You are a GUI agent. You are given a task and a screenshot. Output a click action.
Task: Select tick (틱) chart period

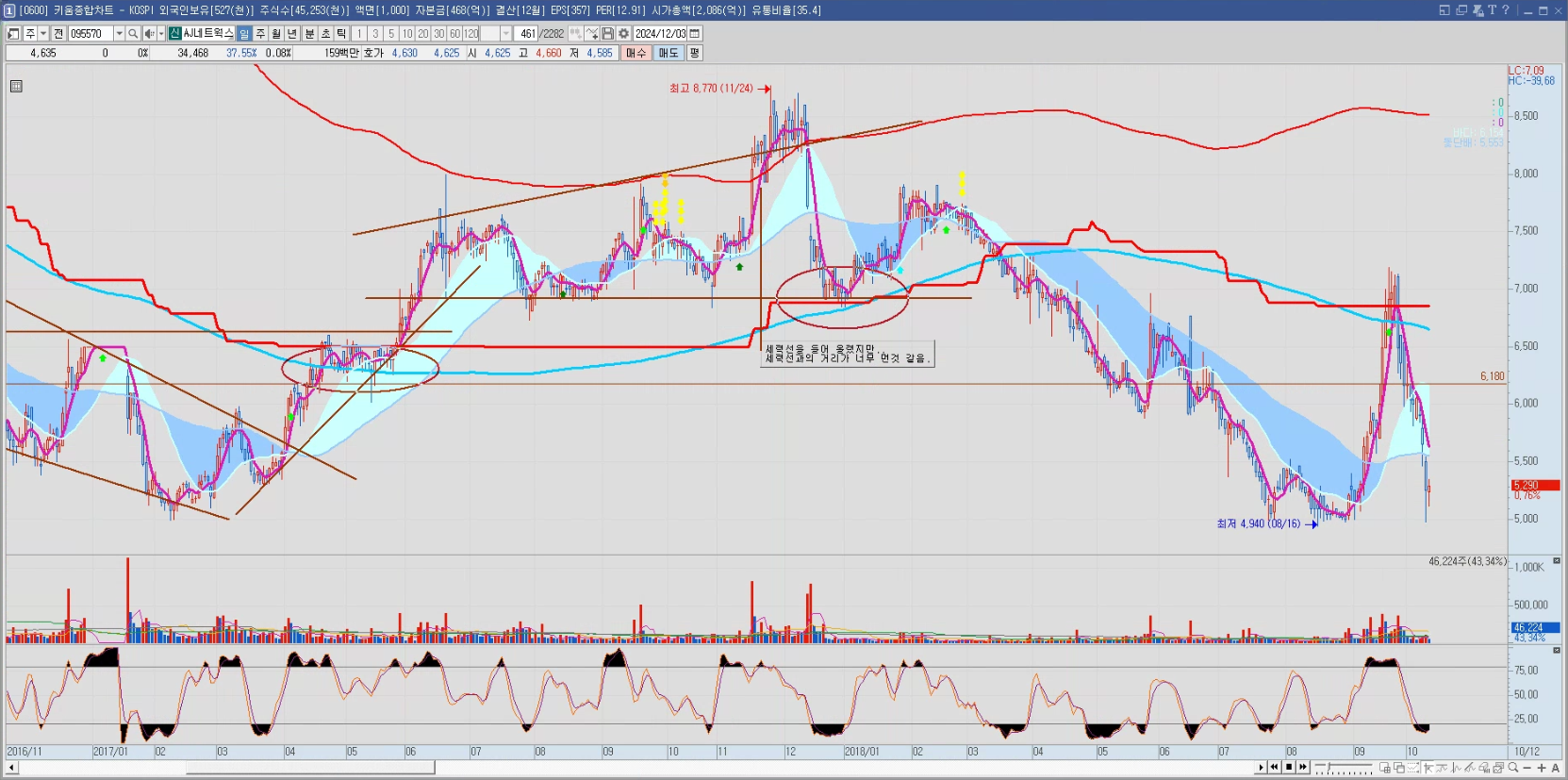[x=341, y=33]
